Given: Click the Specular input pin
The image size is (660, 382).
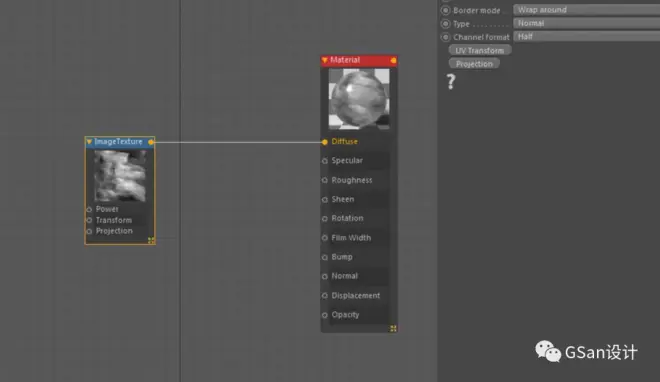Looking at the screenshot, I should click(325, 161).
